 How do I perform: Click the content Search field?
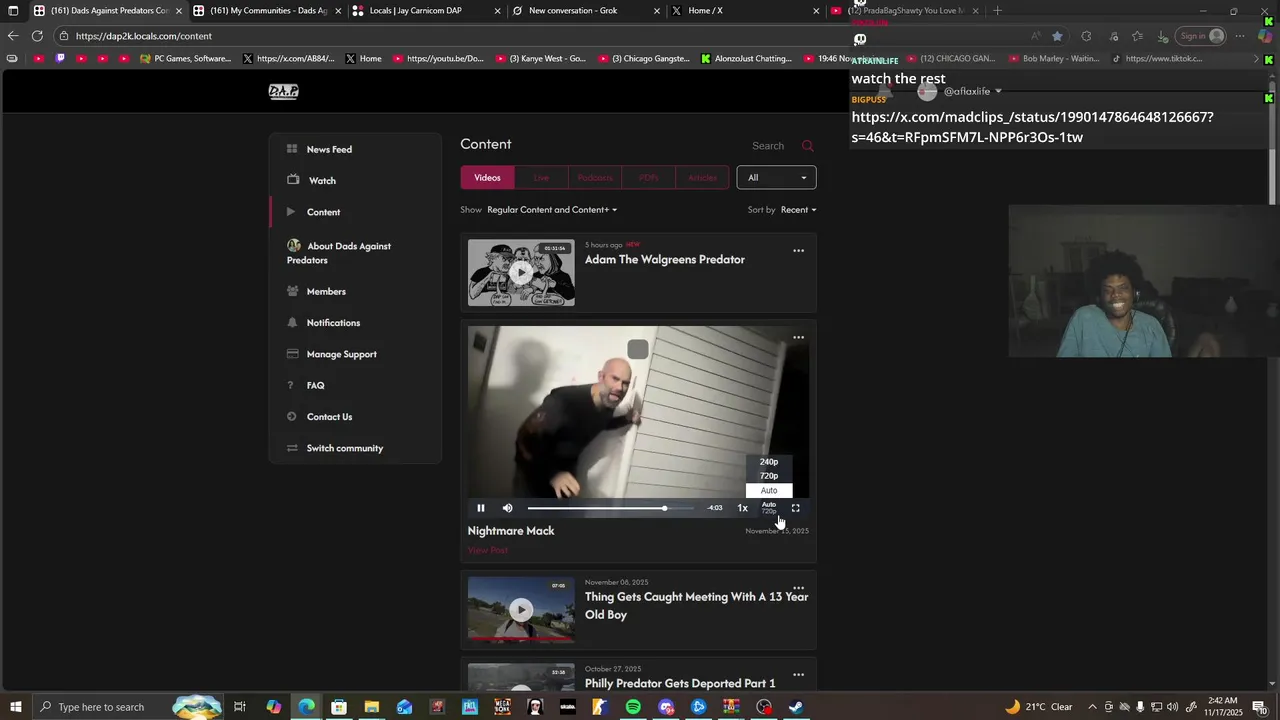click(768, 146)
